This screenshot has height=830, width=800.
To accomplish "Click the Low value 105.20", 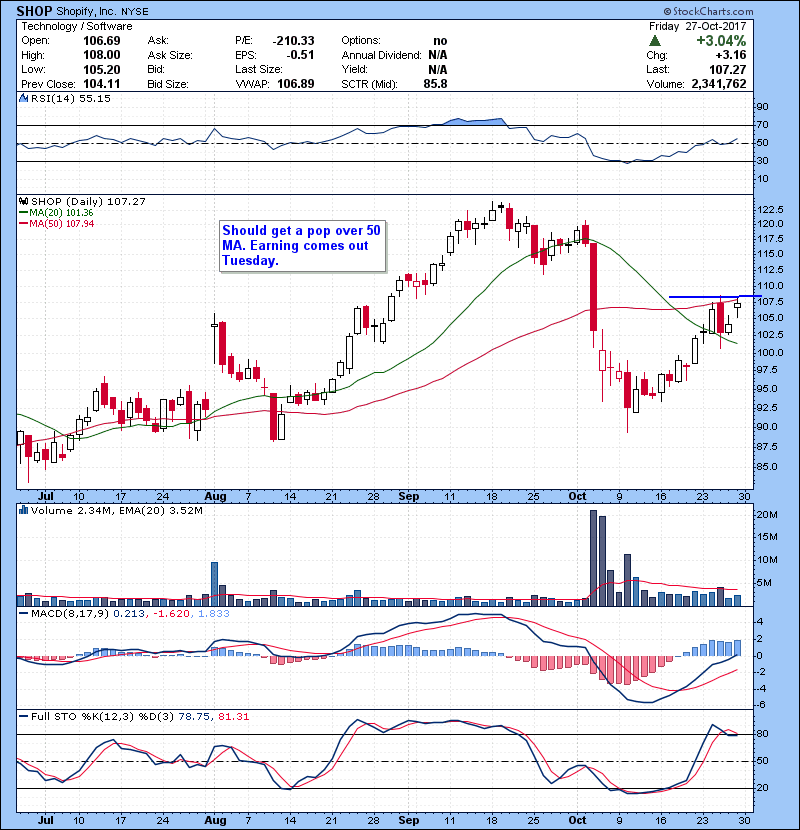I will (102, 69).
